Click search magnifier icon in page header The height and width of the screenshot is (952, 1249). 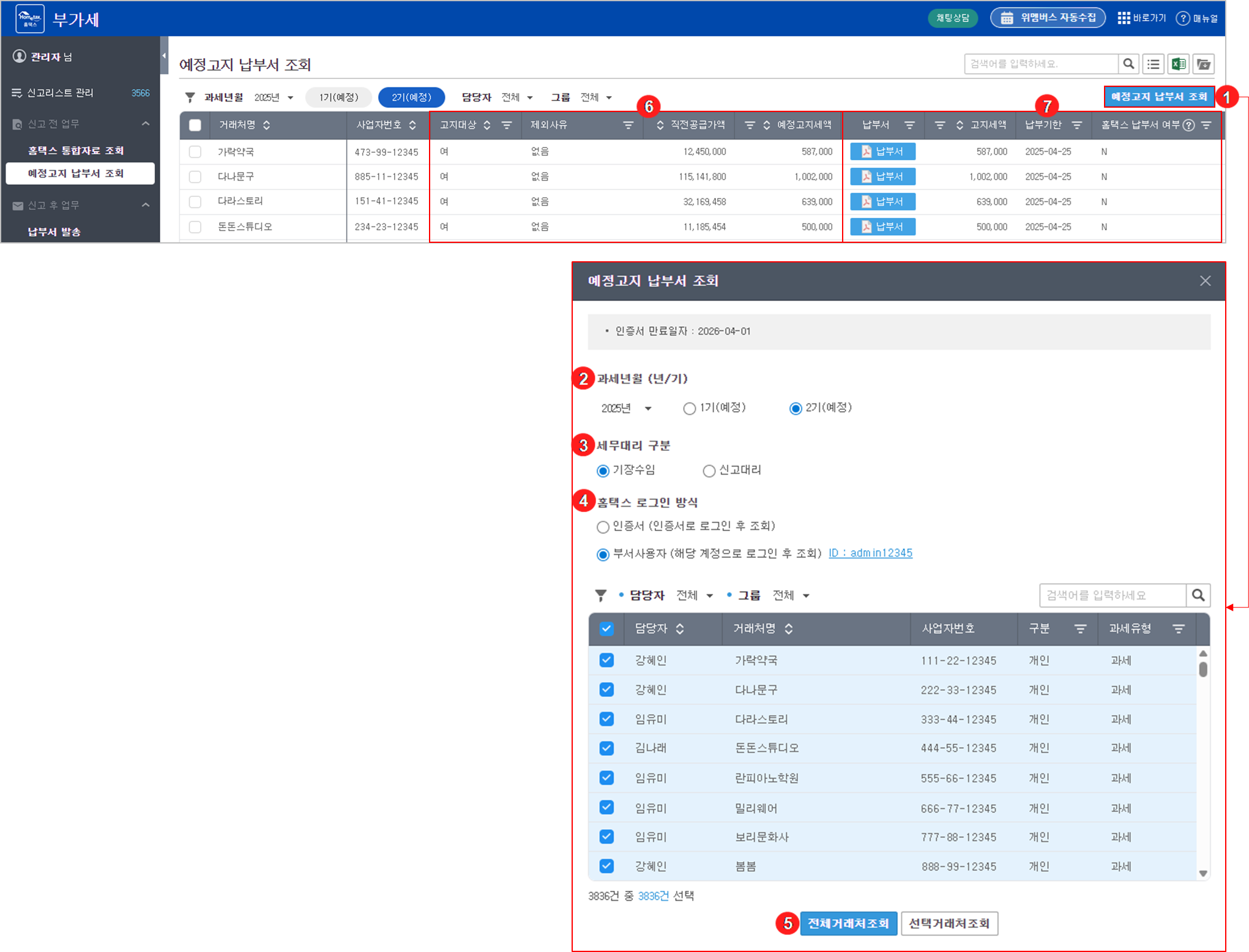click(1128, 64)
